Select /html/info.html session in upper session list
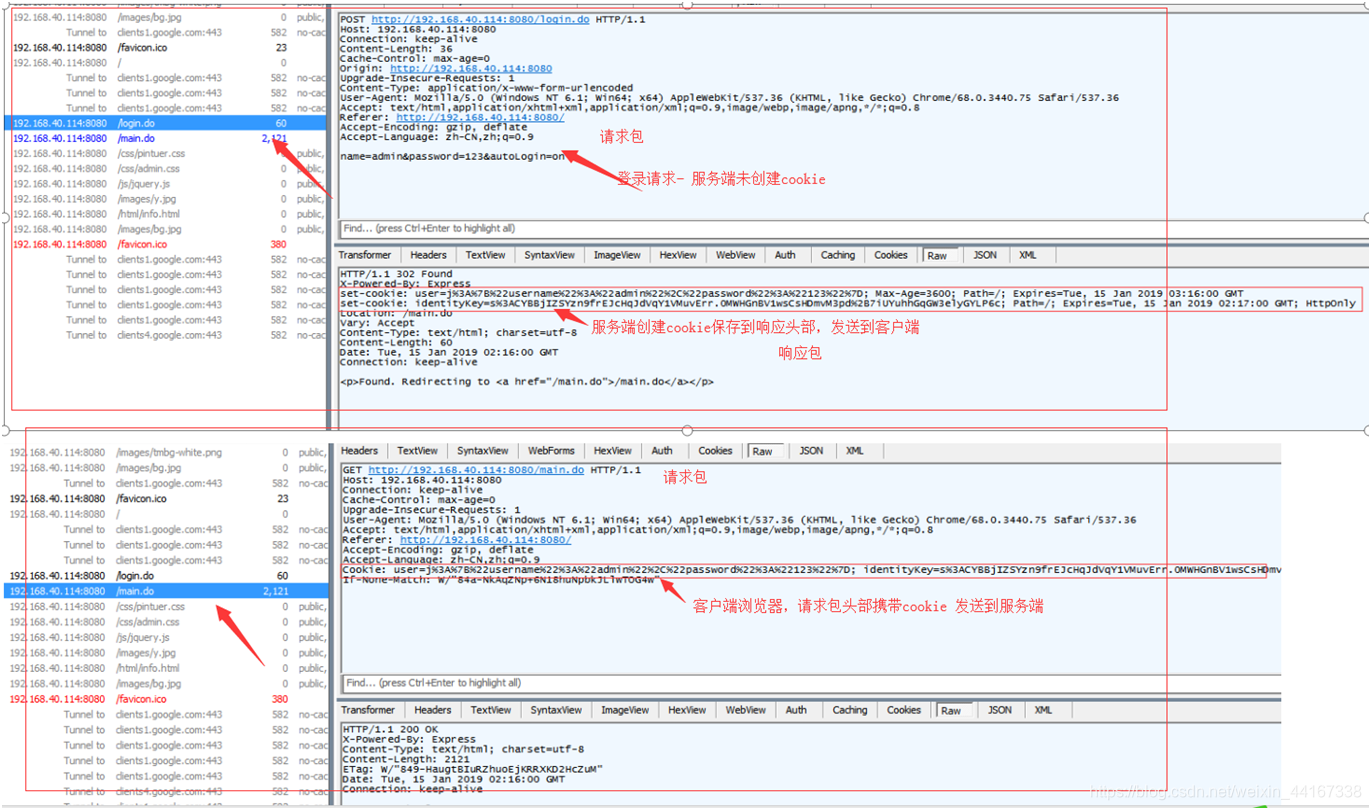Viewport: 1371px width, 810px height. 166,213
